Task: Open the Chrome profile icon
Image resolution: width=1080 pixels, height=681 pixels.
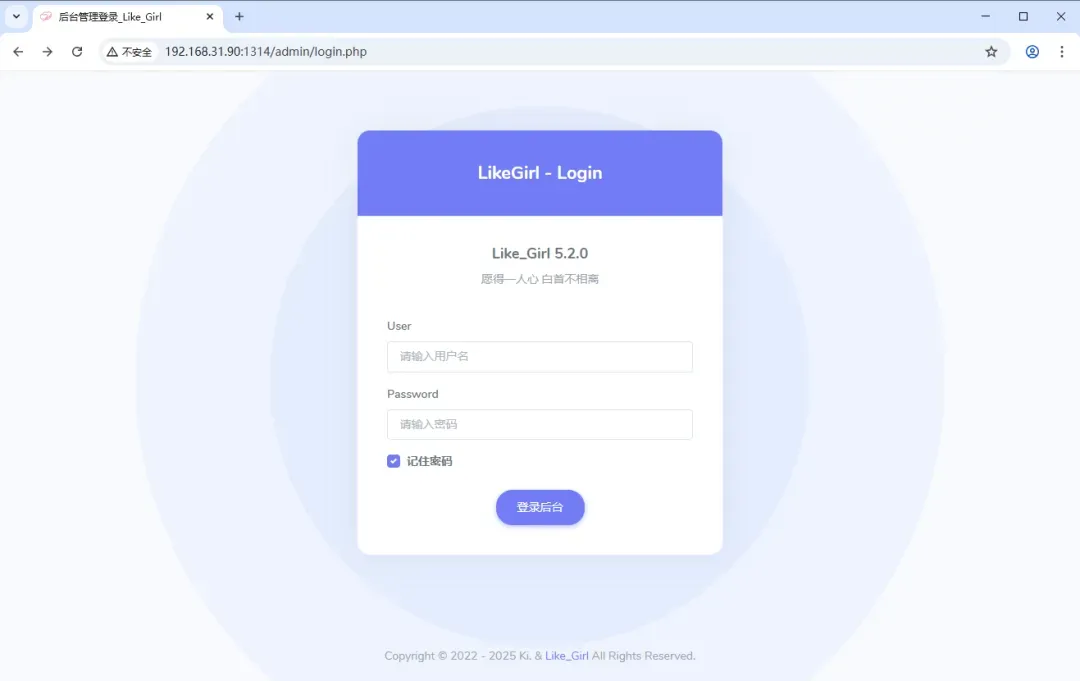Action: pos(1032,52)
